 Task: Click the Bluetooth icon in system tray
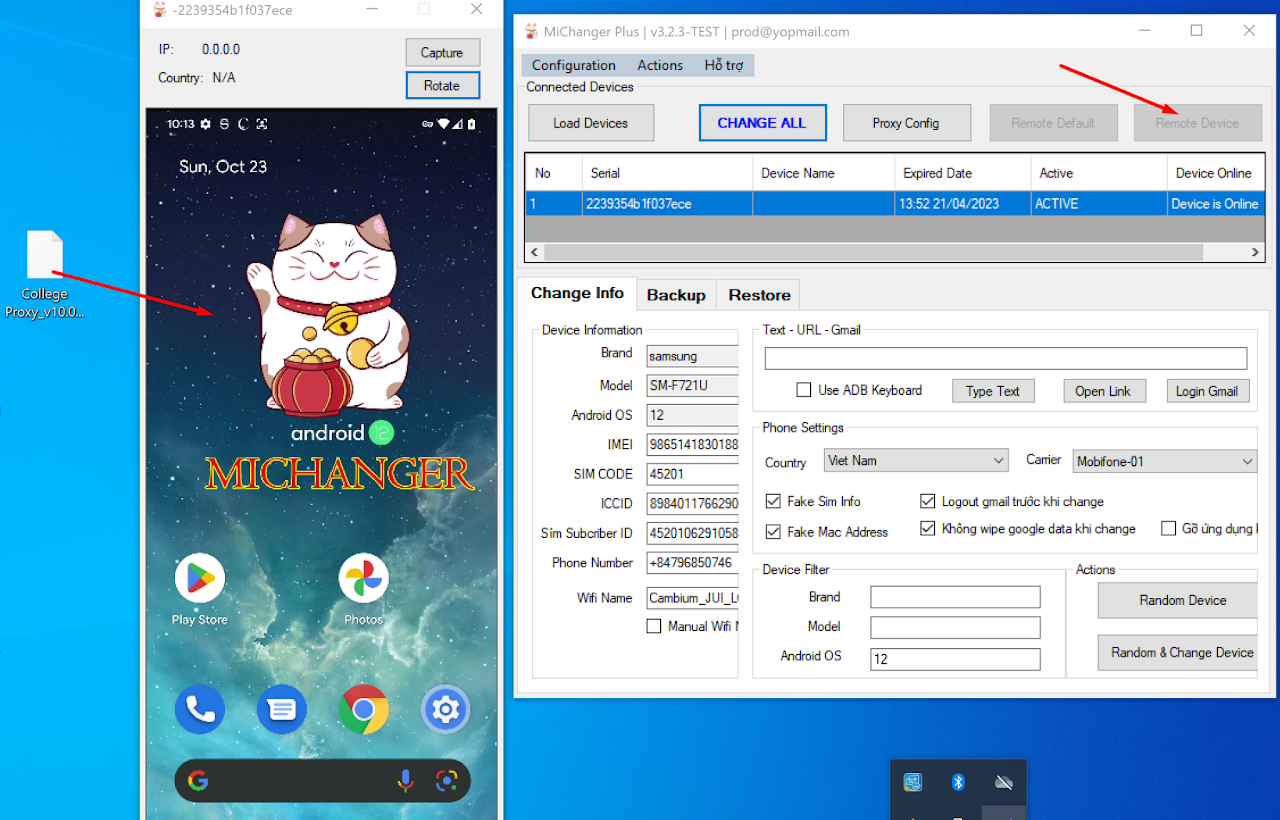click(x=958, y=782)
